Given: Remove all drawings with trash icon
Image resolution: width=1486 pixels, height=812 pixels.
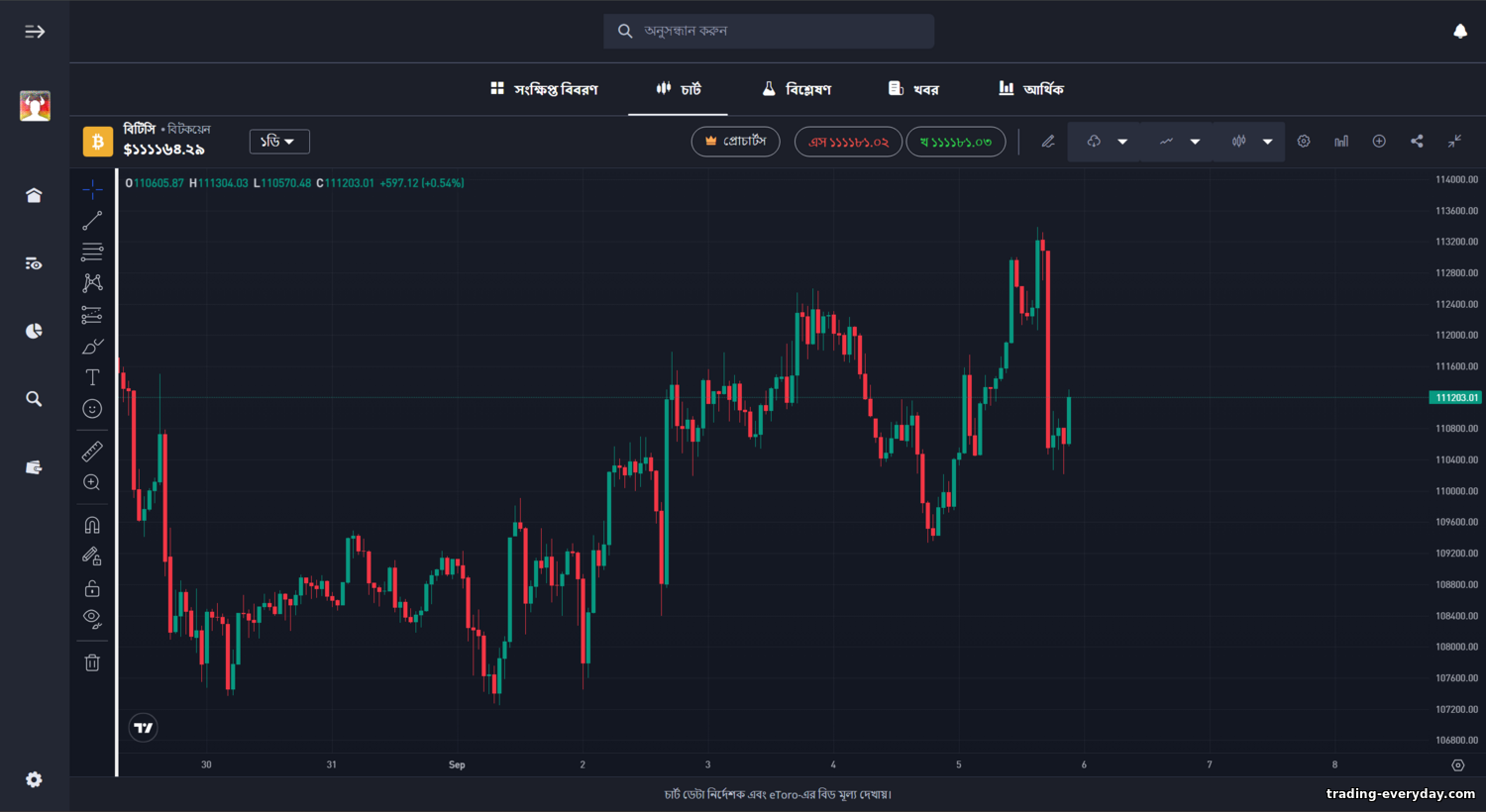Looking at the screenshot, I should tap(92, 661).
